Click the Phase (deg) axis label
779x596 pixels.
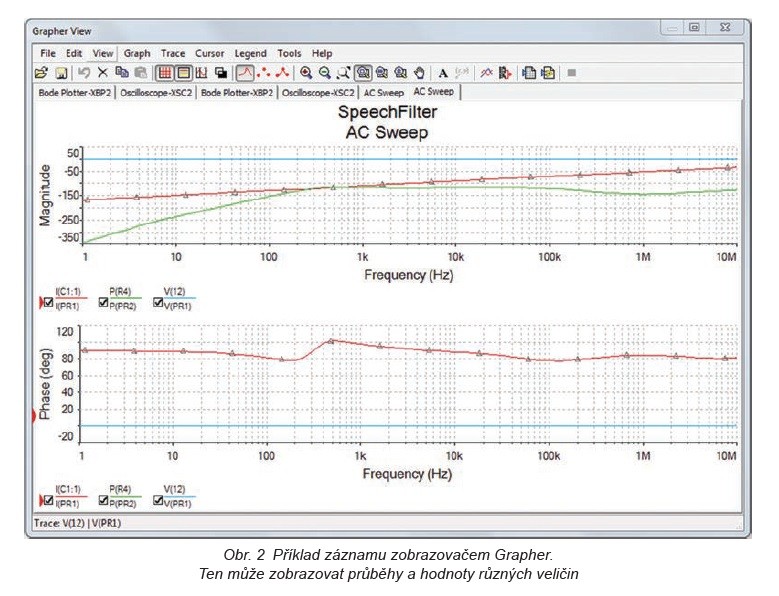45,383
